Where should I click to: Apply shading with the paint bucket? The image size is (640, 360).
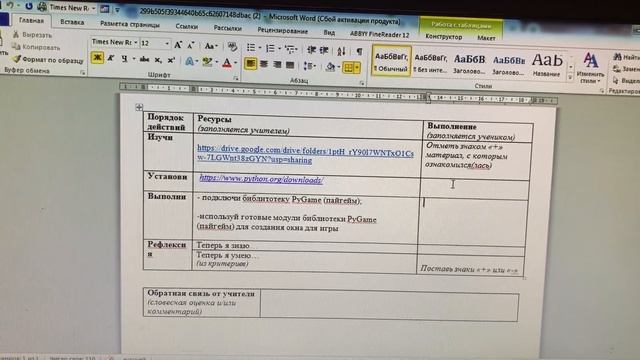click(x=330, y=67)
